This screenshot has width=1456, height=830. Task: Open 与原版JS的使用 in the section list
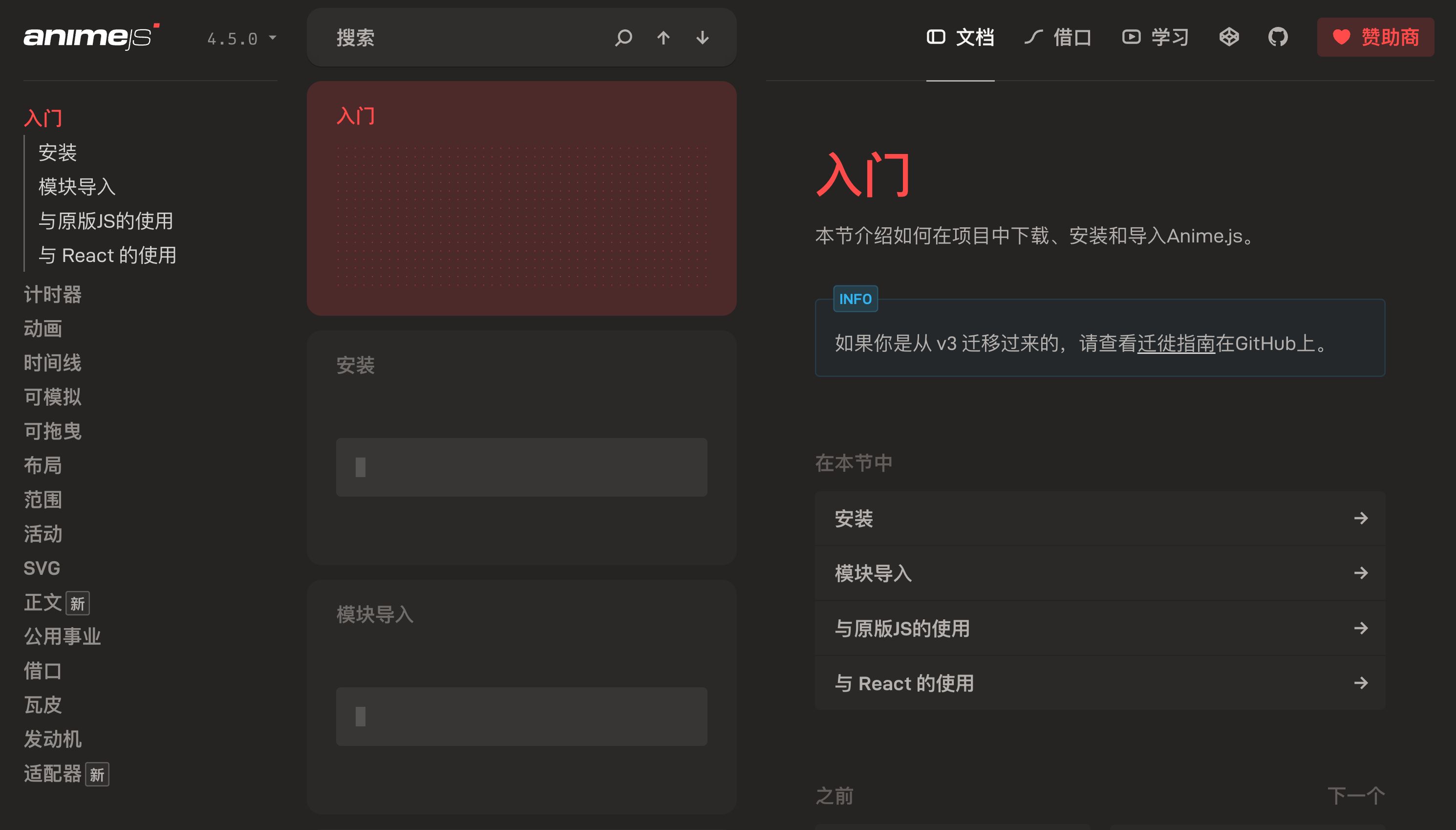1100,628
